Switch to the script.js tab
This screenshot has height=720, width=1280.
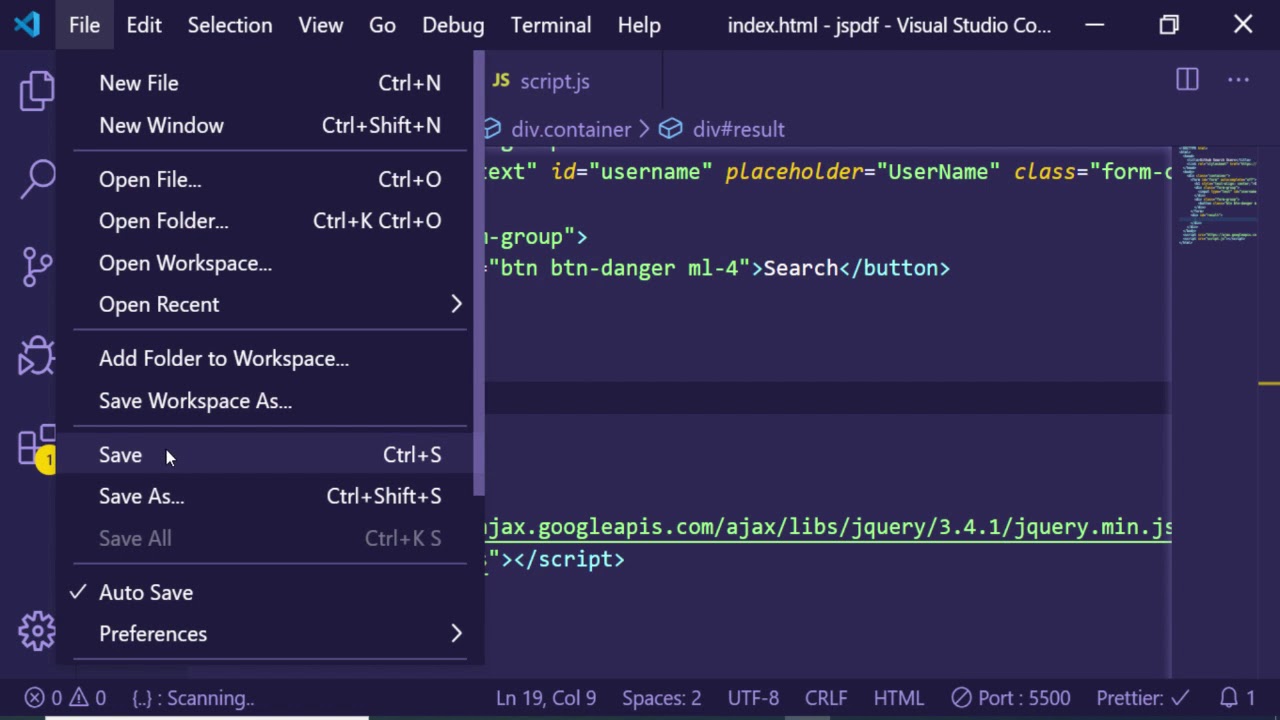[554, 82]
